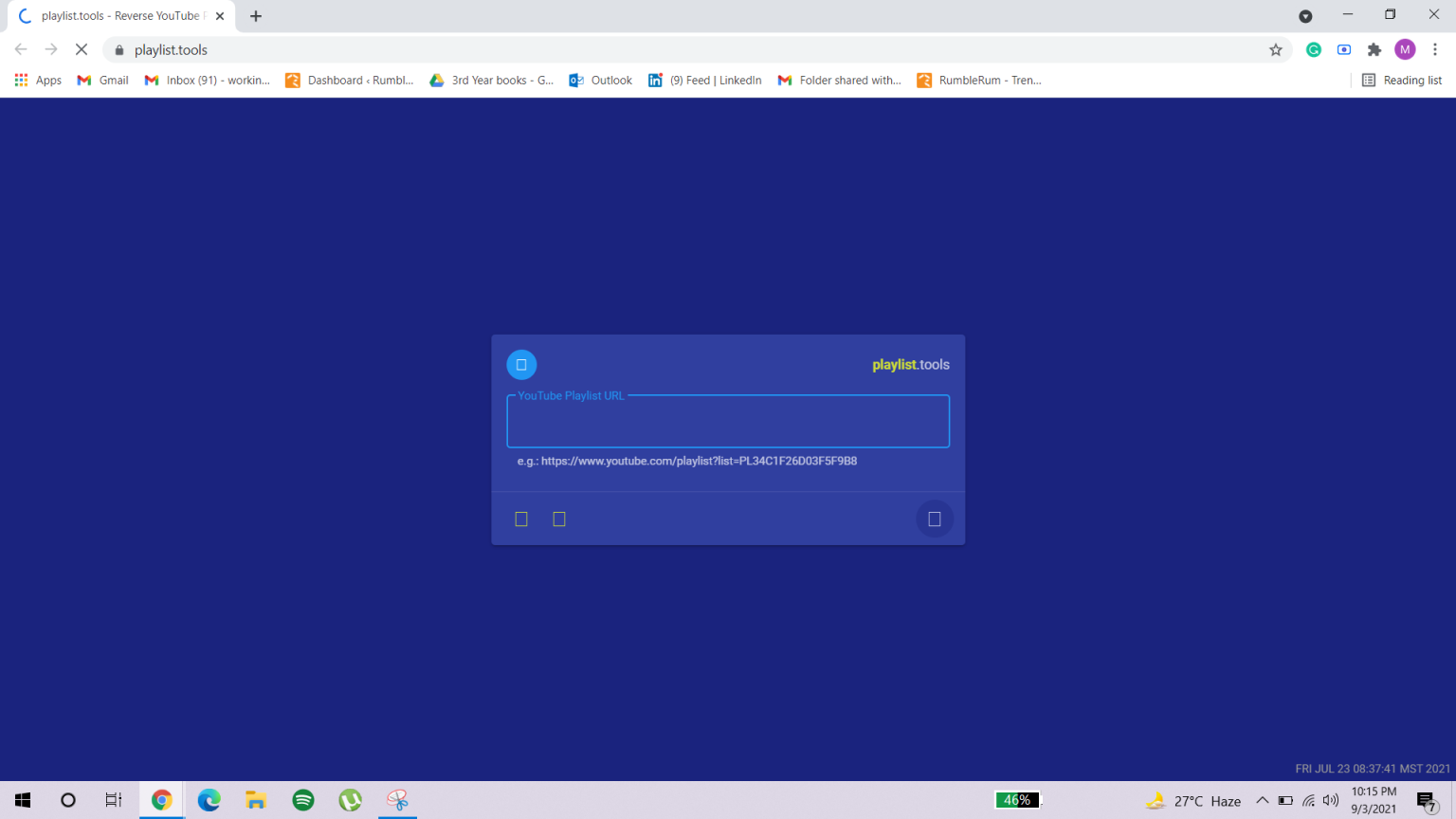
Task: Click the blue round icon in card
Action: (521, 365)
